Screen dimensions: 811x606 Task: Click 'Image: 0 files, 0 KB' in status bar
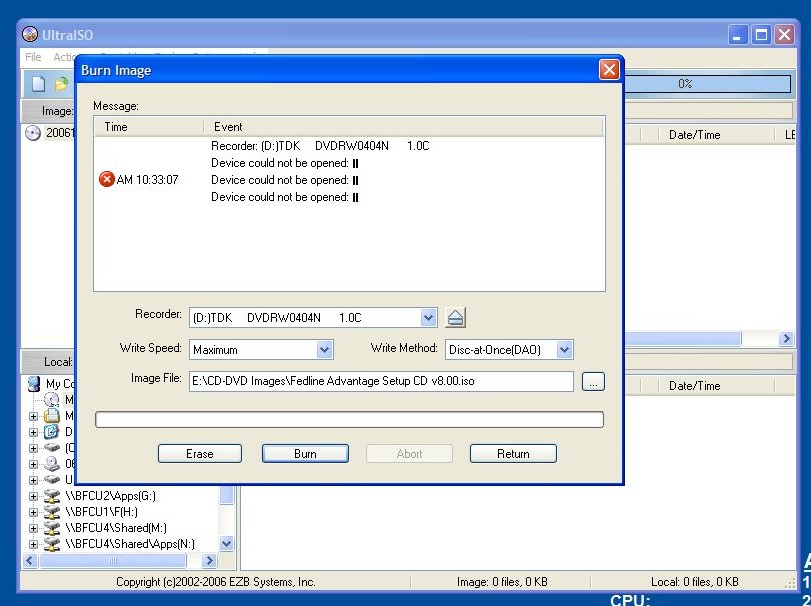tap(502, 582)
